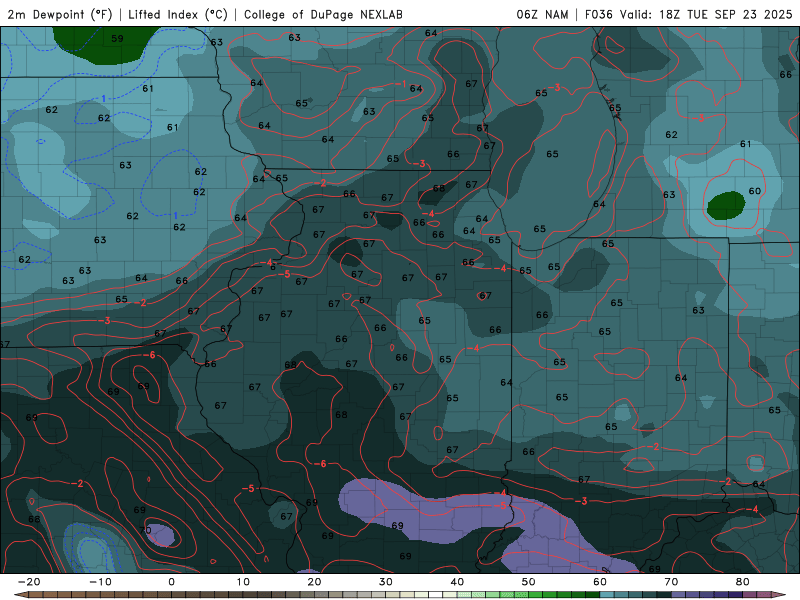Click the "2m Dewpoint (°F)" title text
The width and height of the screenshot is (800, 600).
pos(60,14)
